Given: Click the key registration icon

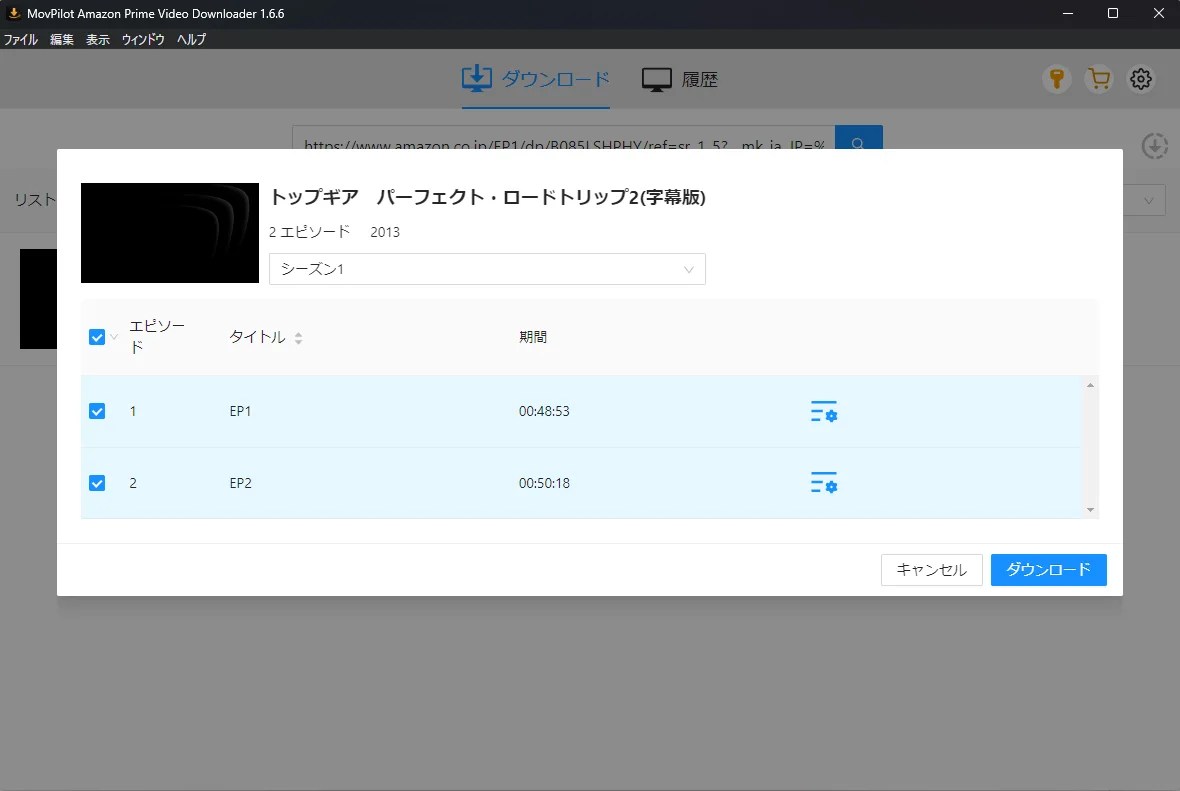Looking at the screenshot, I should point(1056,80).
